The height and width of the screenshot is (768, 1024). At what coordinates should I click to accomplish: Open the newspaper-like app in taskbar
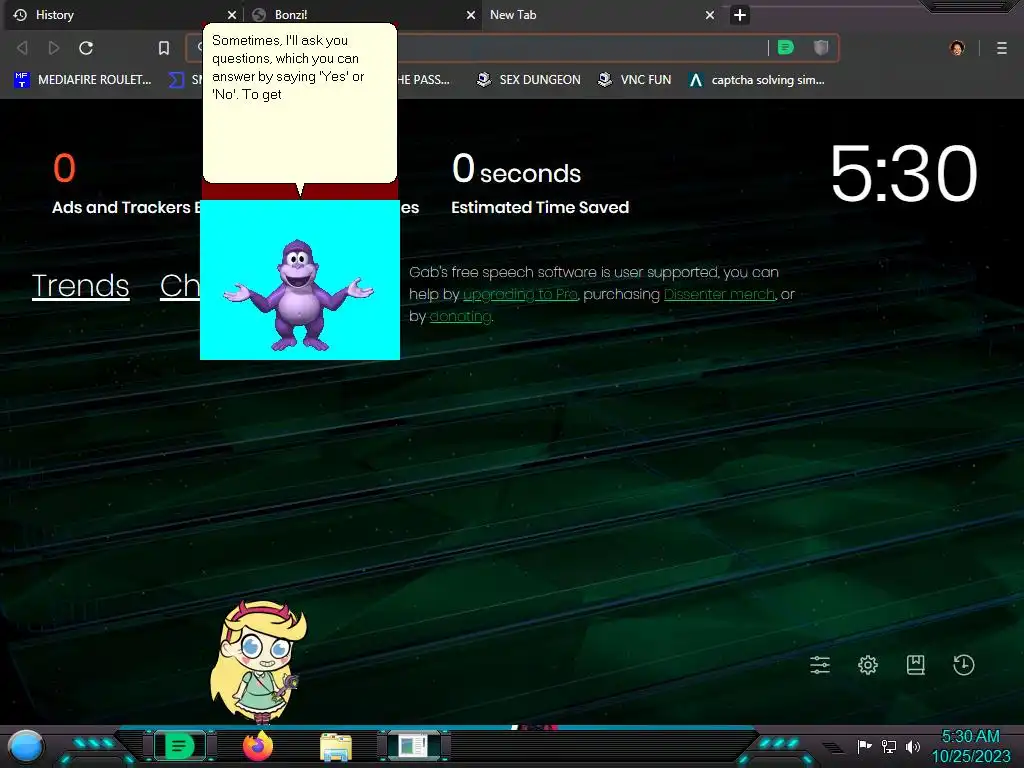[x=413, y=746]
